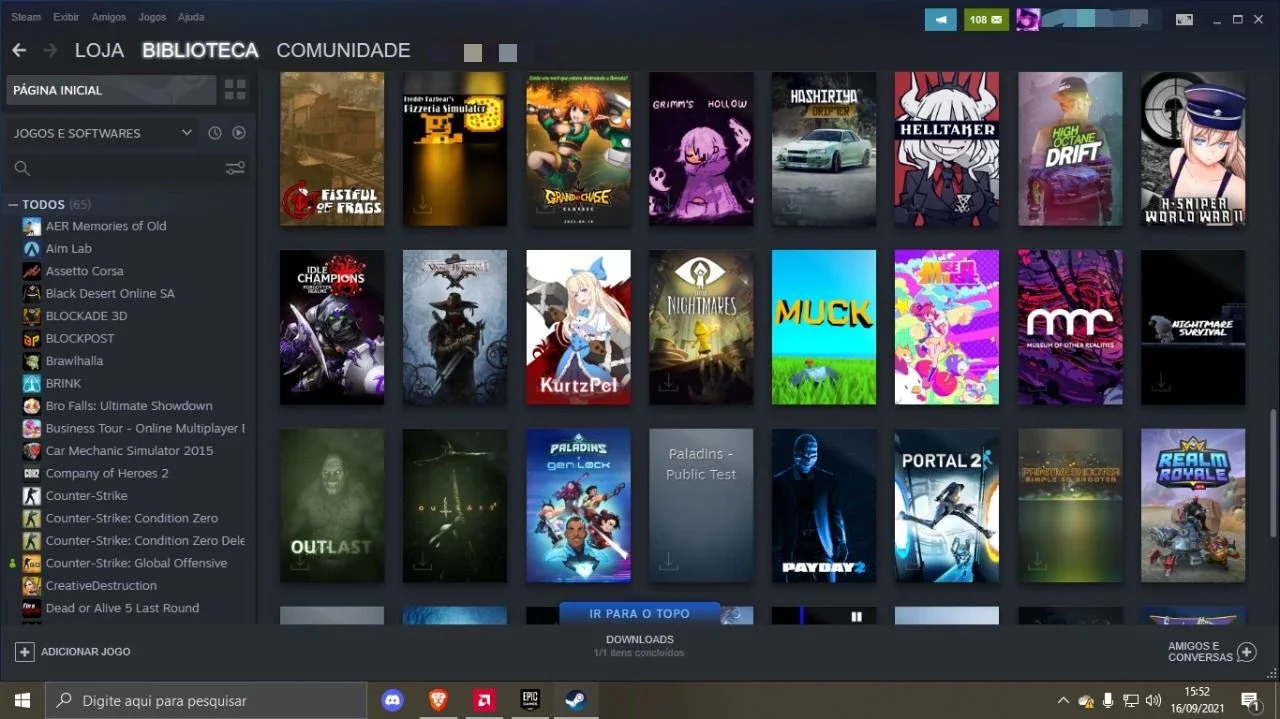Switch to grid collections view icon
This screenshot has height=719, width=1280.
[235, 90]
